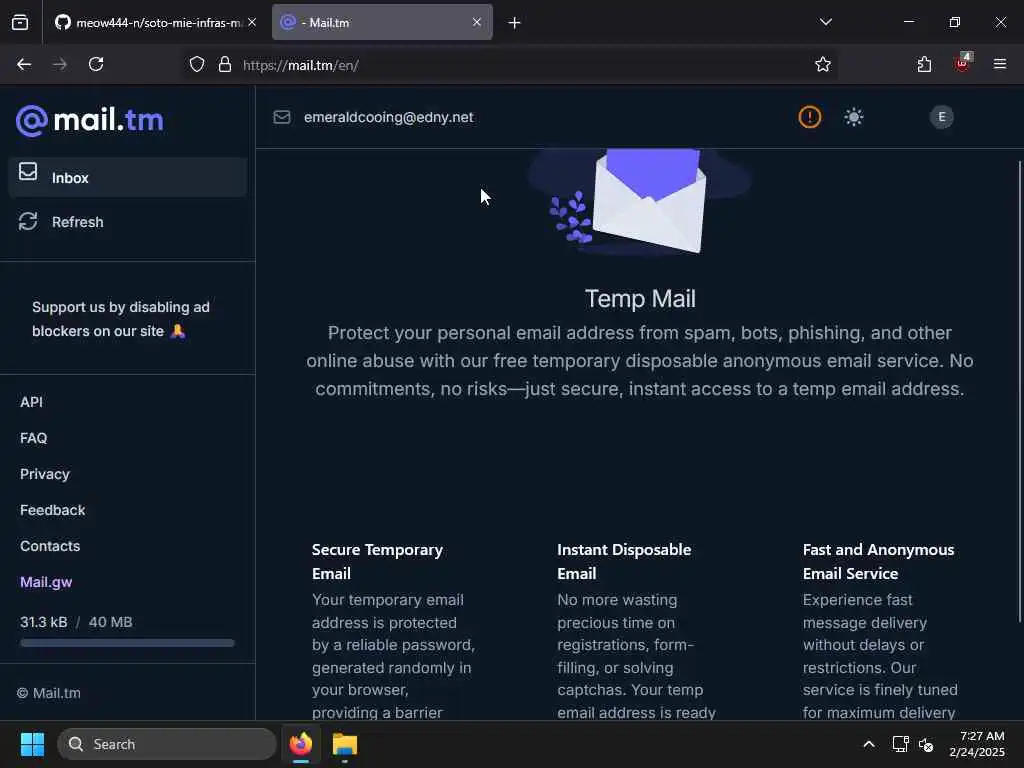Toggle the light/dark theme sun icon

pos(854,117)
